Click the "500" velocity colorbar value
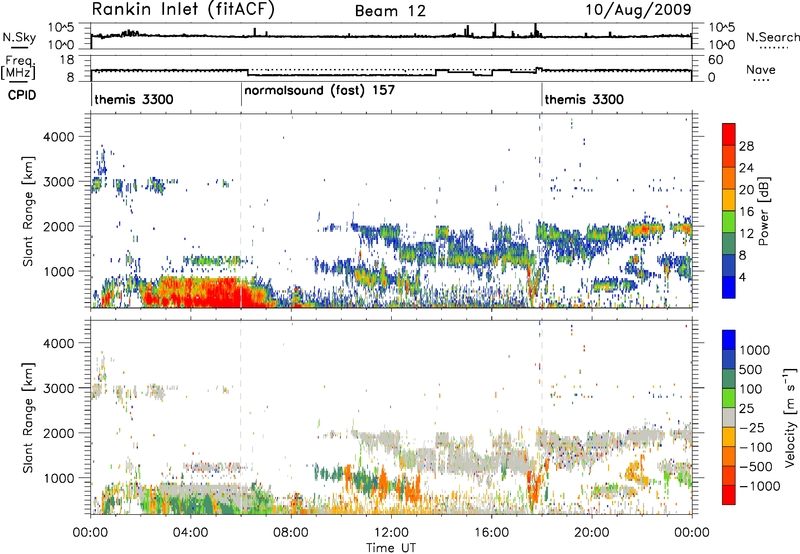This screenshot has width=800, height=554. point(751,370)
